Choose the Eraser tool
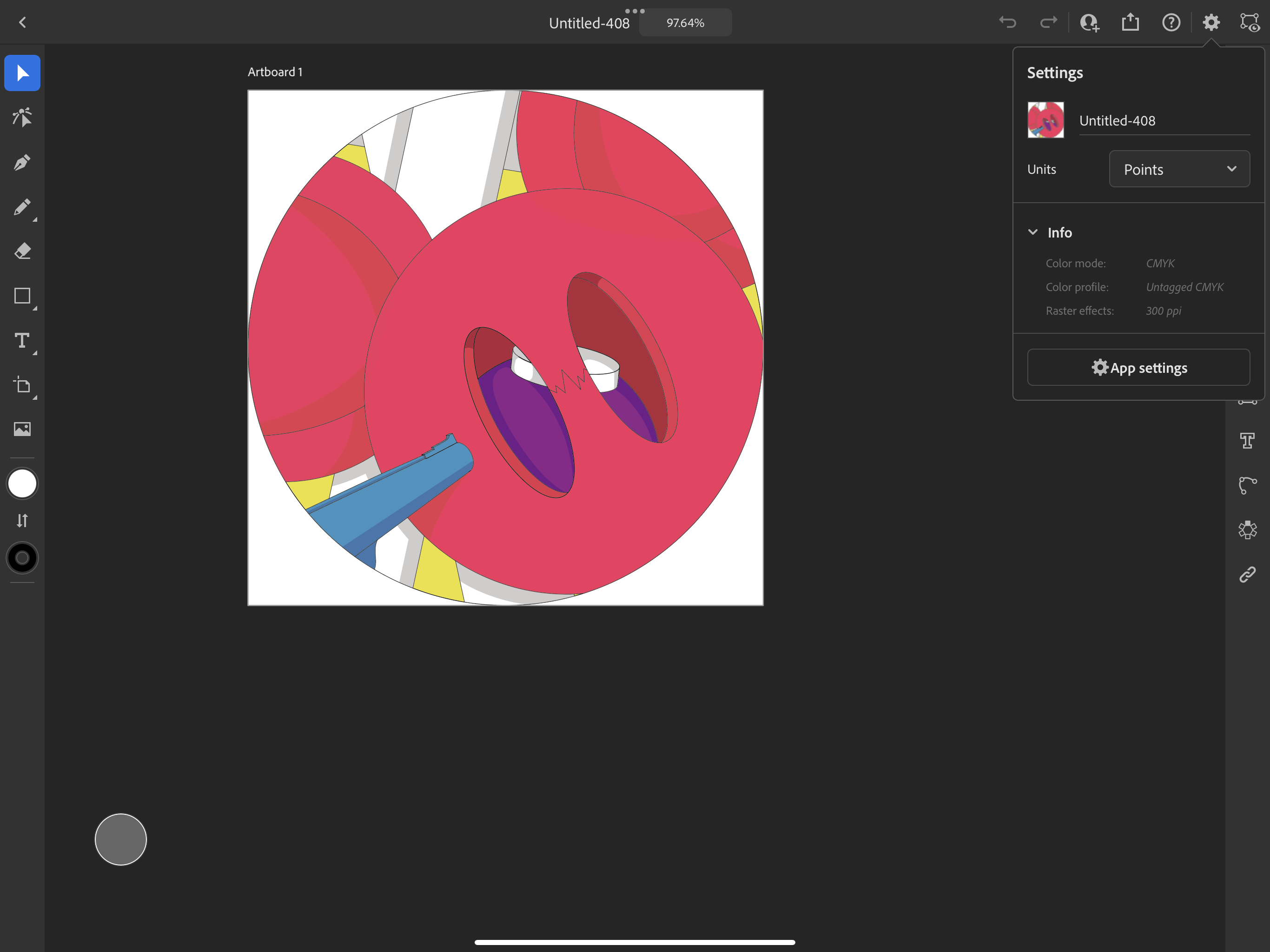Viewport: 1270px width, 952px height. pos(22,251)
